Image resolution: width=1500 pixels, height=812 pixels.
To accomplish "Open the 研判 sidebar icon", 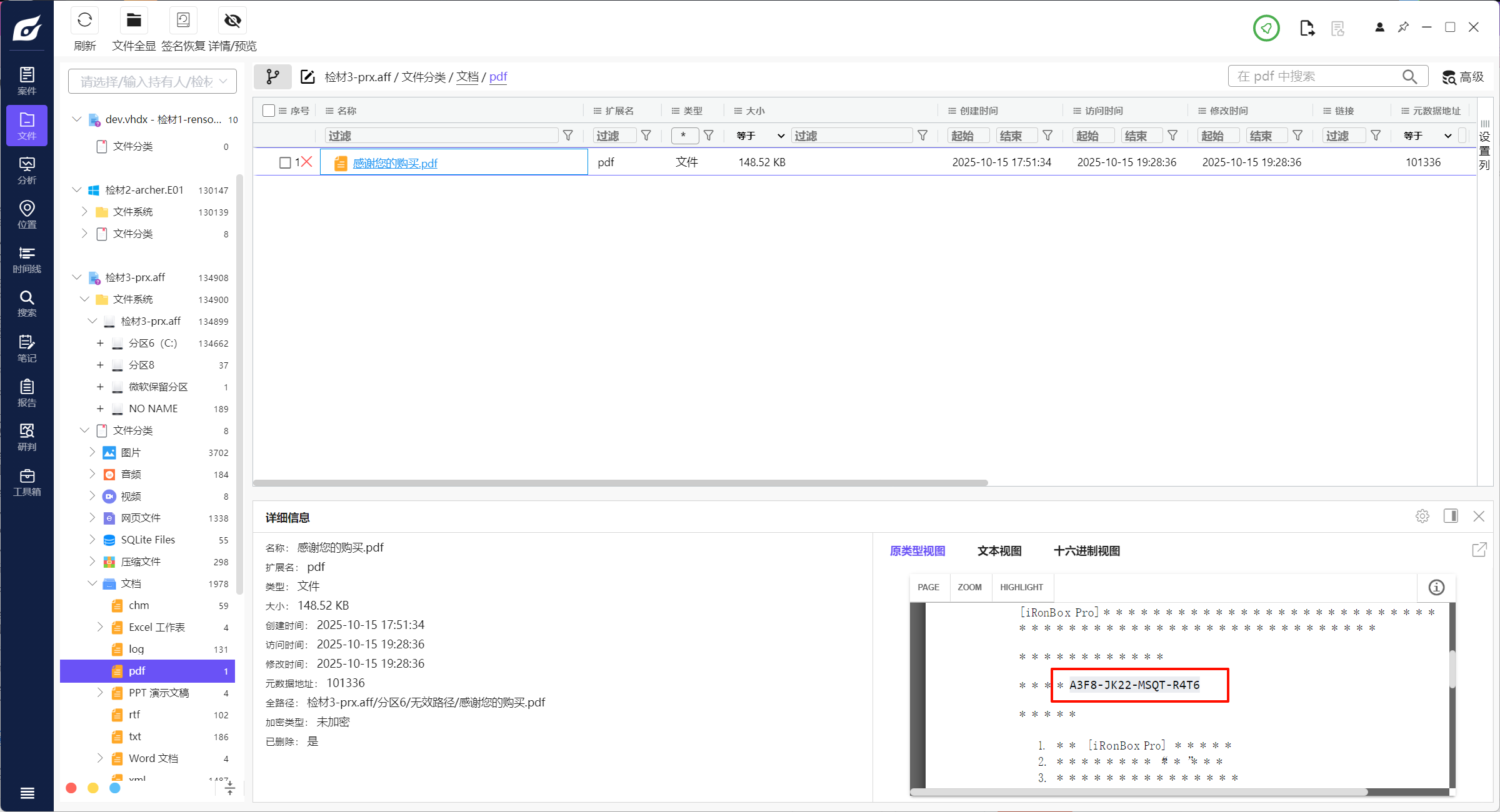I will tap(27, 437).
